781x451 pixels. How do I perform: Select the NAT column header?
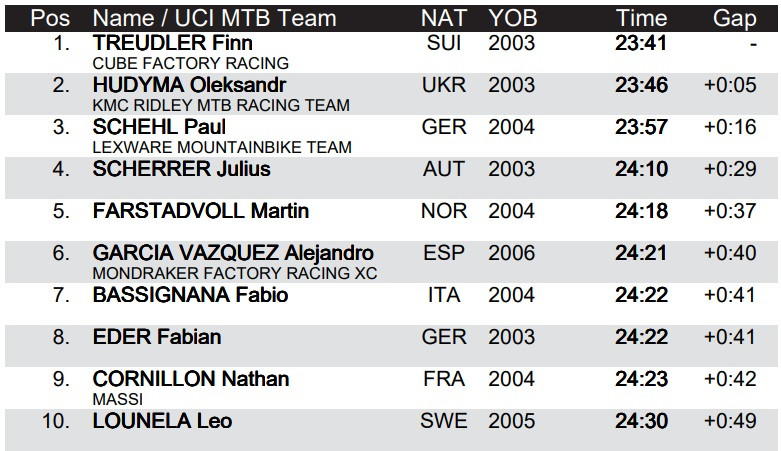[x=444, y=18]
